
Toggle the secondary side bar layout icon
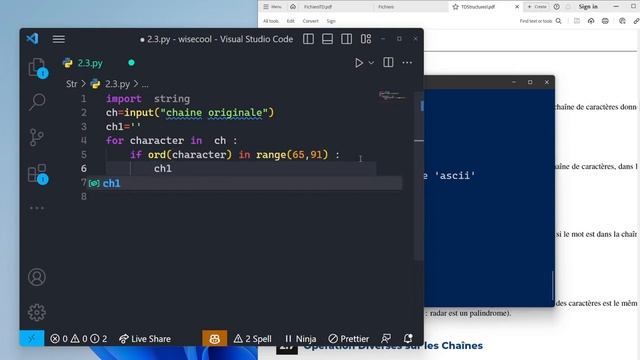point(347,39)
